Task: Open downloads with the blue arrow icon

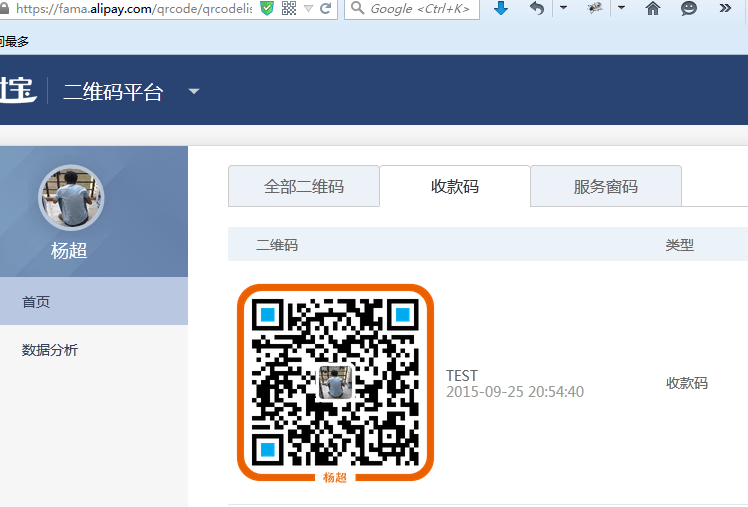Action: coord(500,8)
